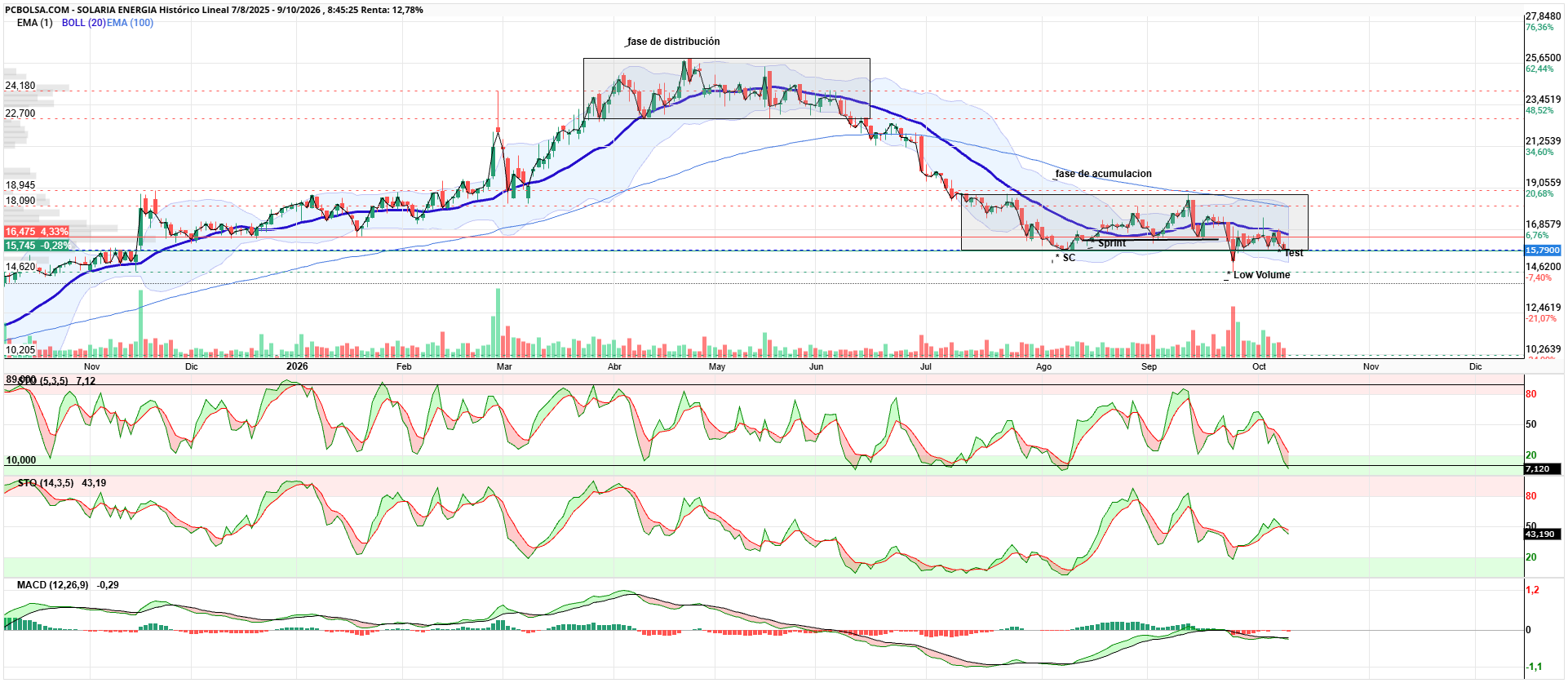The width and height of the screenshot is (1568, 683).
Task: Select the blue 15,7900 axis price tag
Action: (1542, 251)
